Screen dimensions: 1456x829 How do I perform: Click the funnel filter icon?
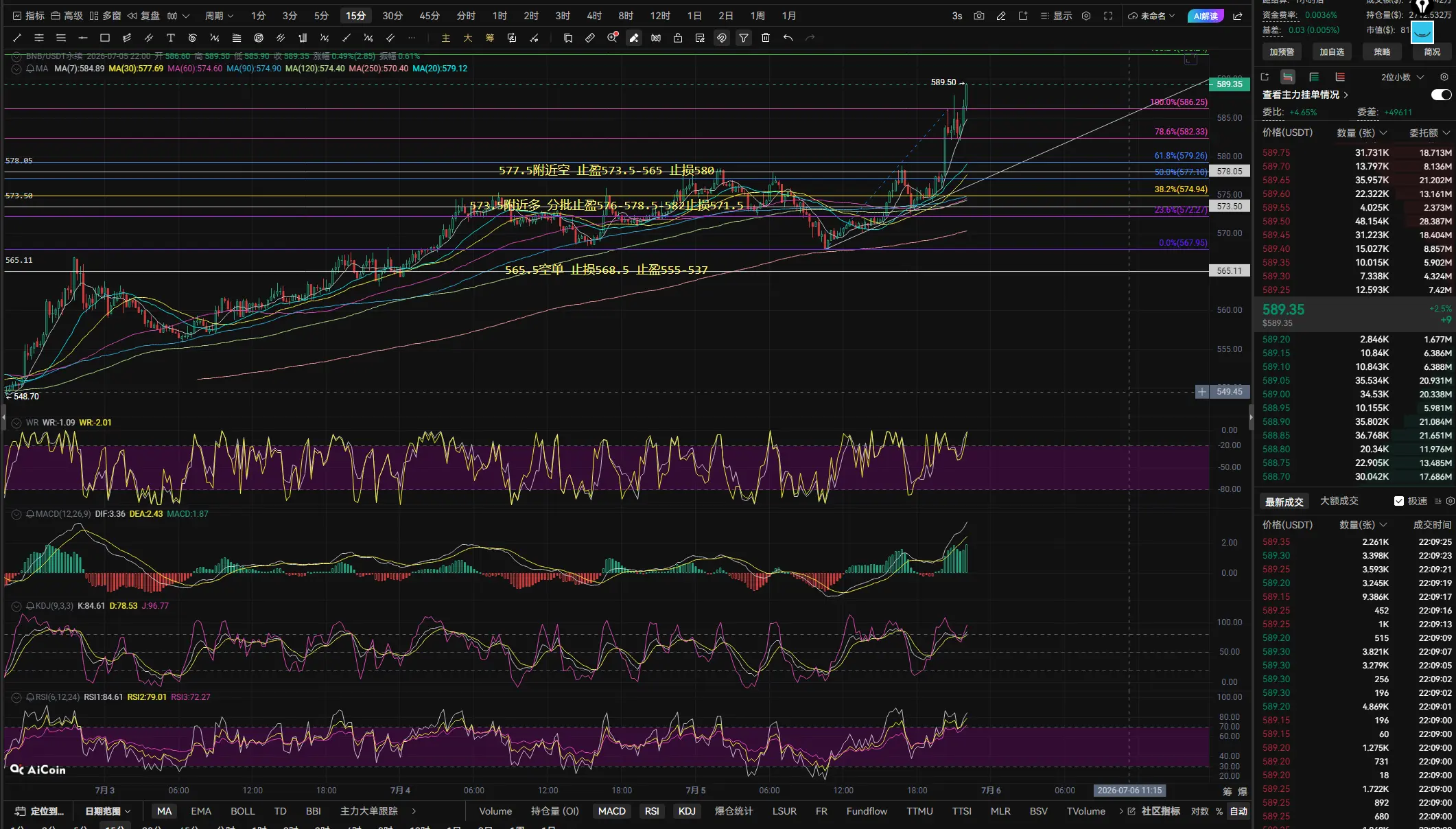[744, 38]
